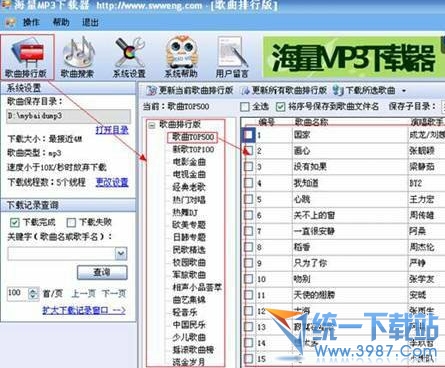Check the box for song 5 心跳

[249, 199]
